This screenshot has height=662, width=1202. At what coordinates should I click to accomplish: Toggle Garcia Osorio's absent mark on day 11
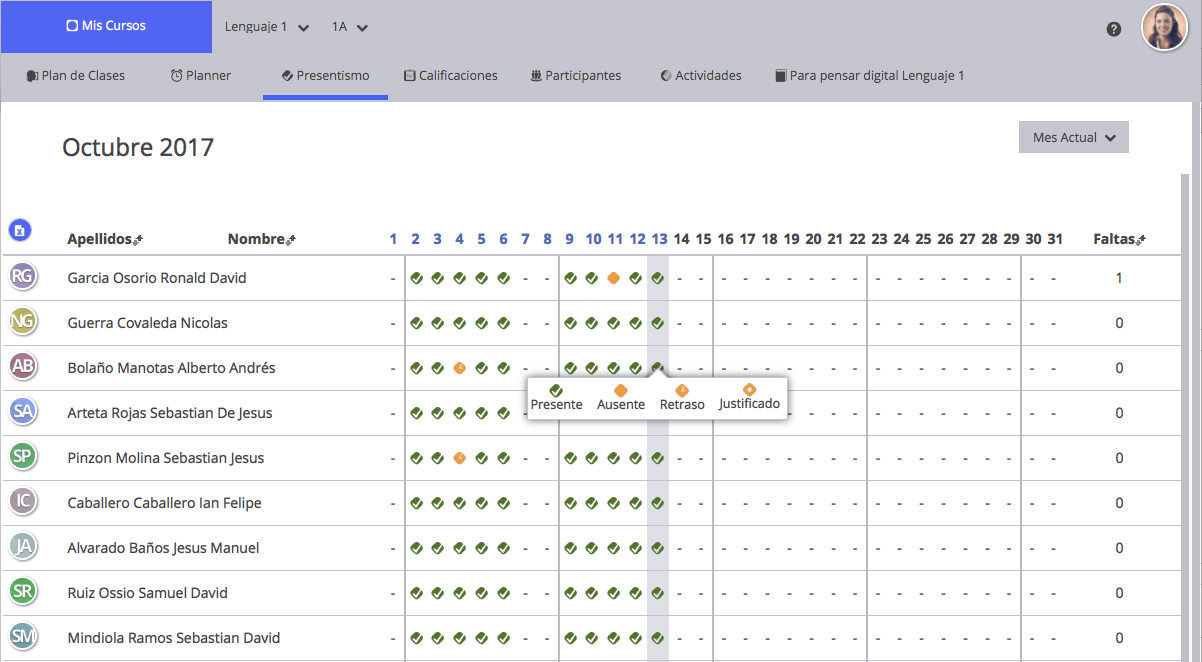pyautogui.click(x=614, y=278)
